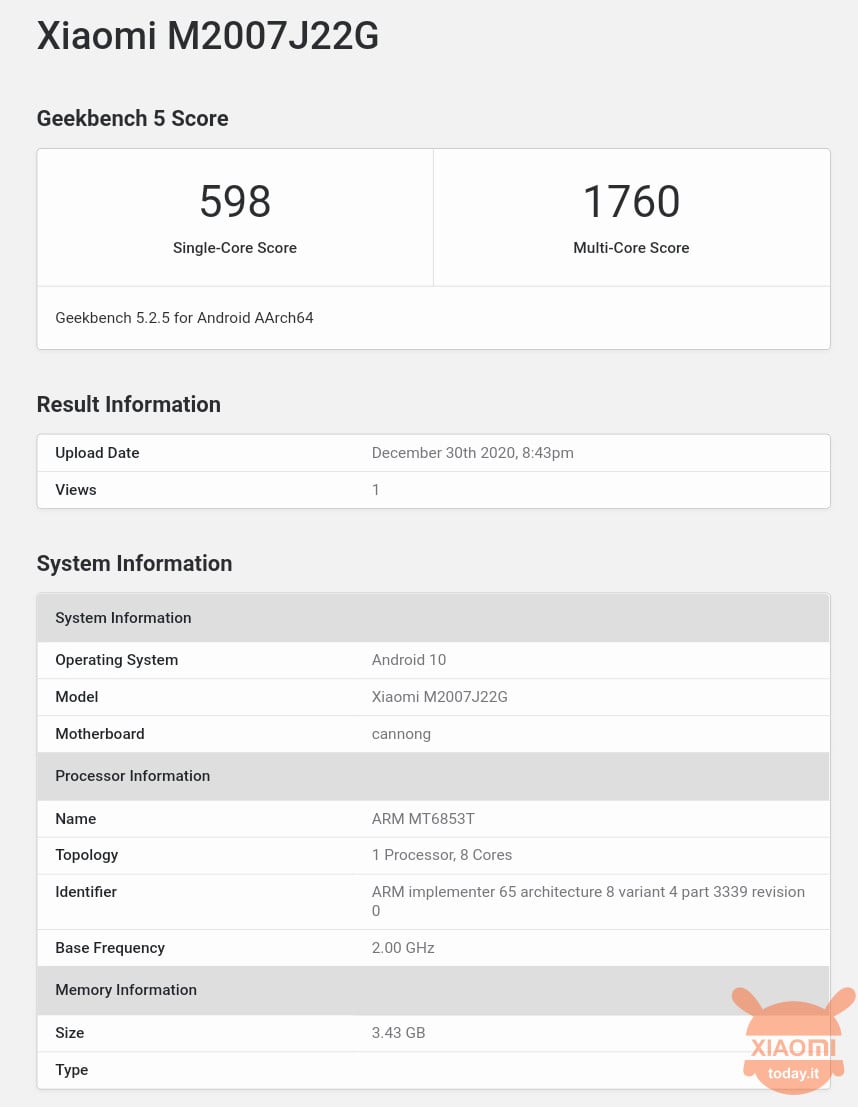Click the memory Size row label
This screenshot has height=1107, width=858.
(x=70, y=1032)
